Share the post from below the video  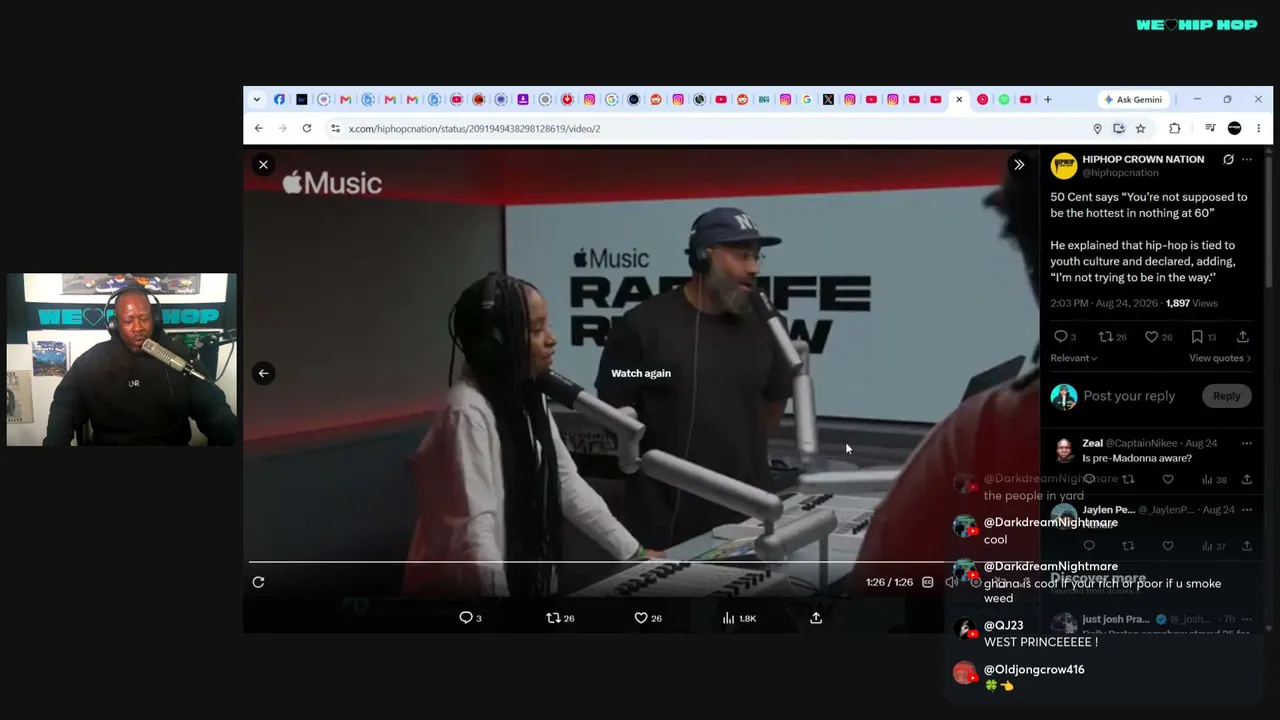(816, 618)
